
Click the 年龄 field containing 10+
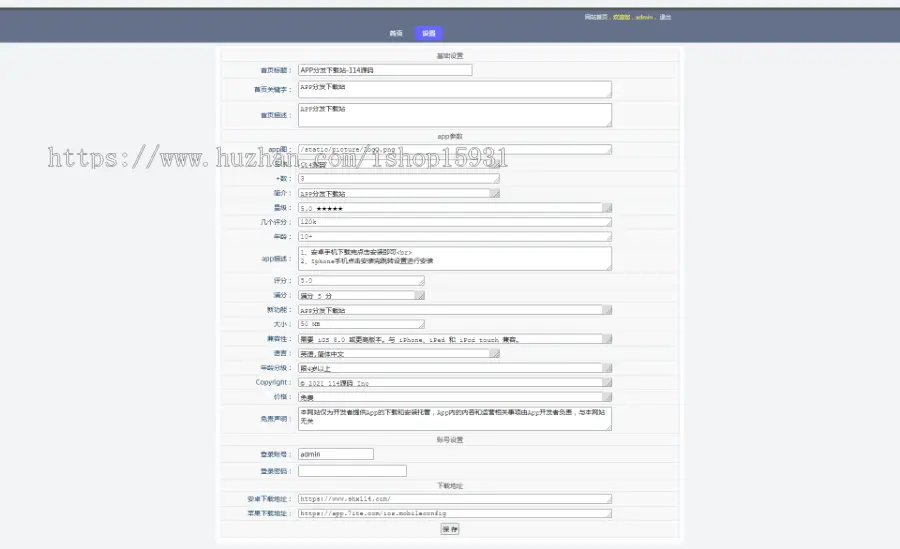(x=455, y=237)
